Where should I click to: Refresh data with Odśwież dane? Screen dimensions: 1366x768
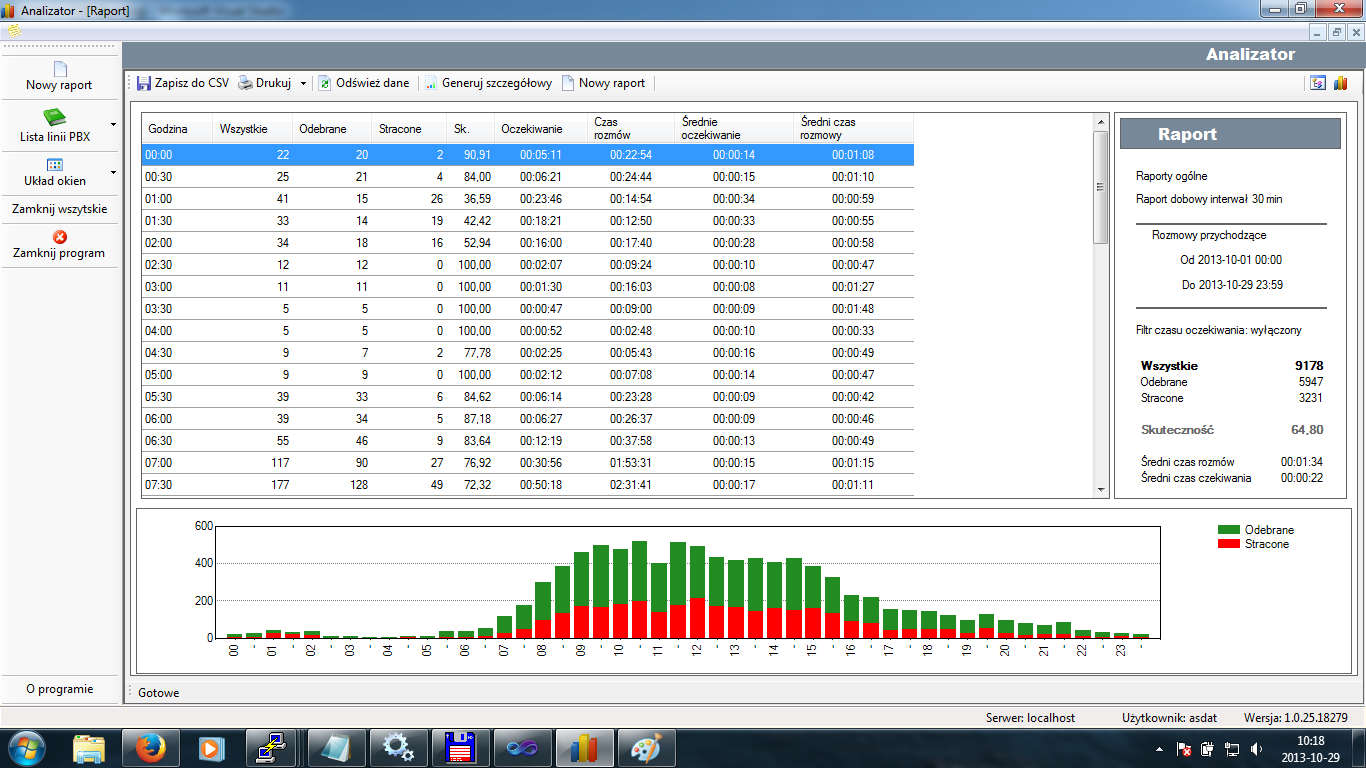364,83
